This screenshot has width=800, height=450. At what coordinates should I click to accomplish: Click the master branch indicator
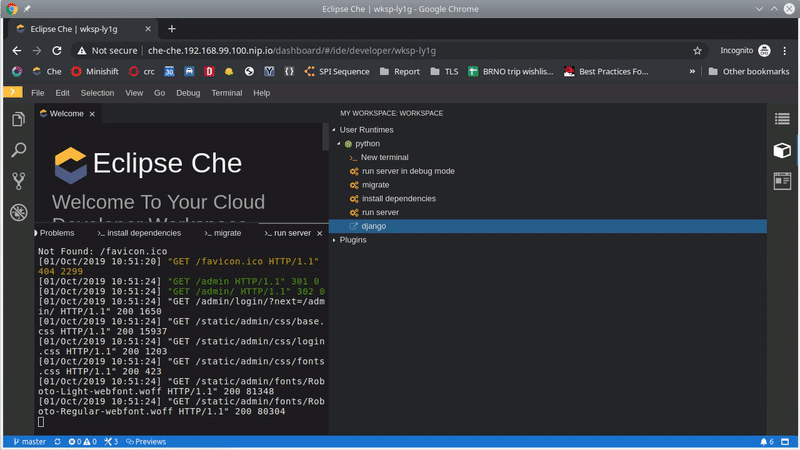[x=30, y=442]
